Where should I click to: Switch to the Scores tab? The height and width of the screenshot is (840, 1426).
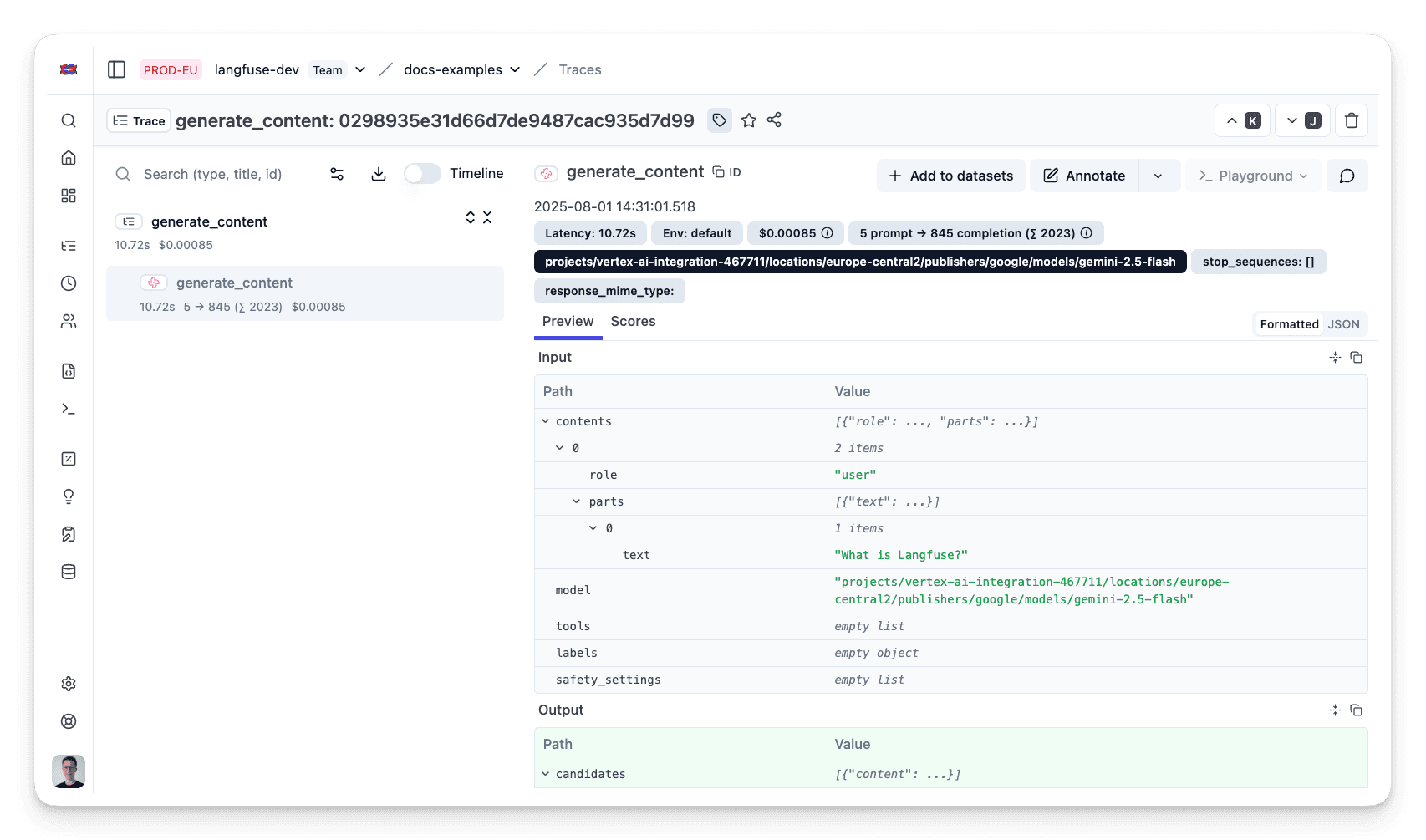tap(633, 322)
